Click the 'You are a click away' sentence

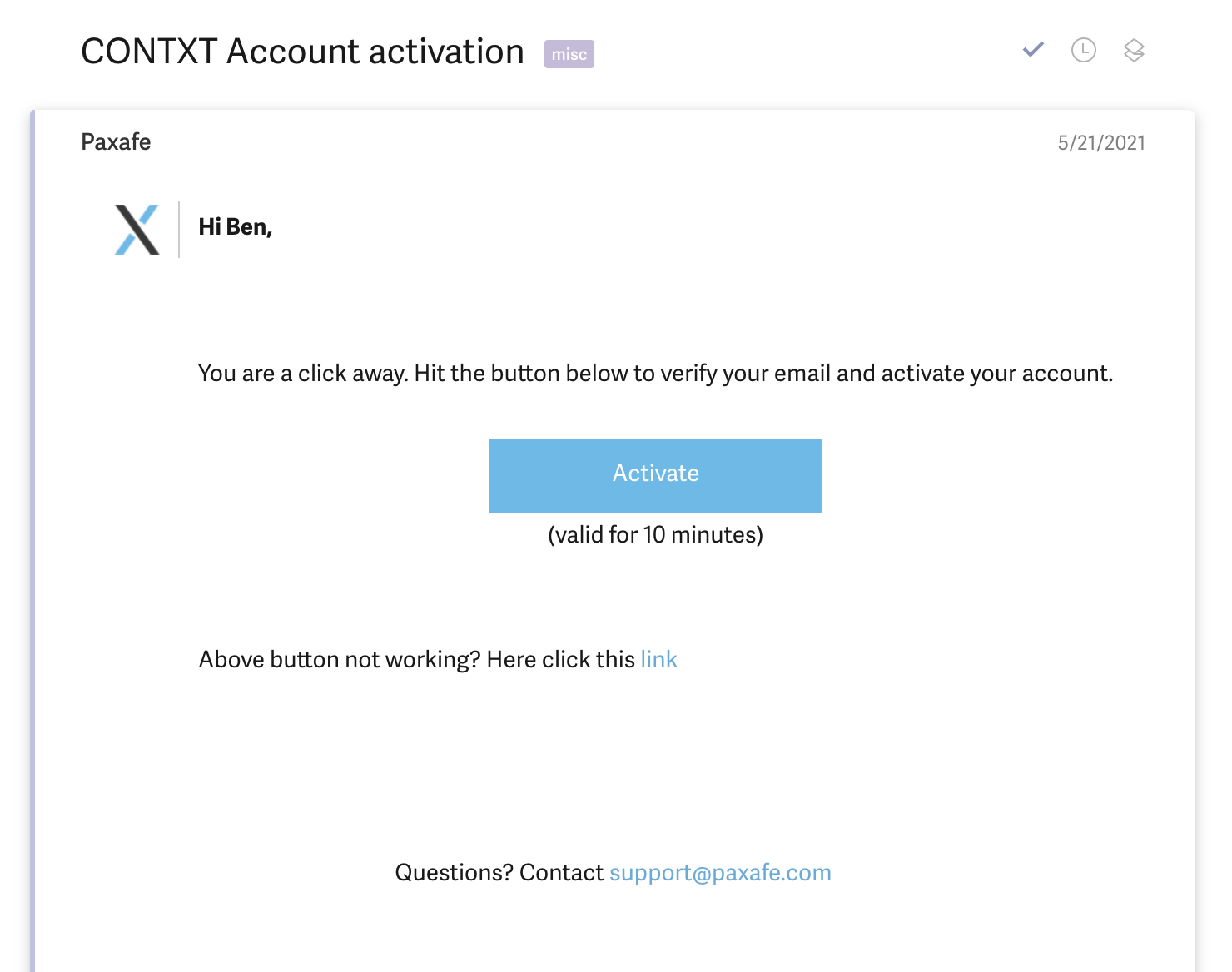point(655,374)
